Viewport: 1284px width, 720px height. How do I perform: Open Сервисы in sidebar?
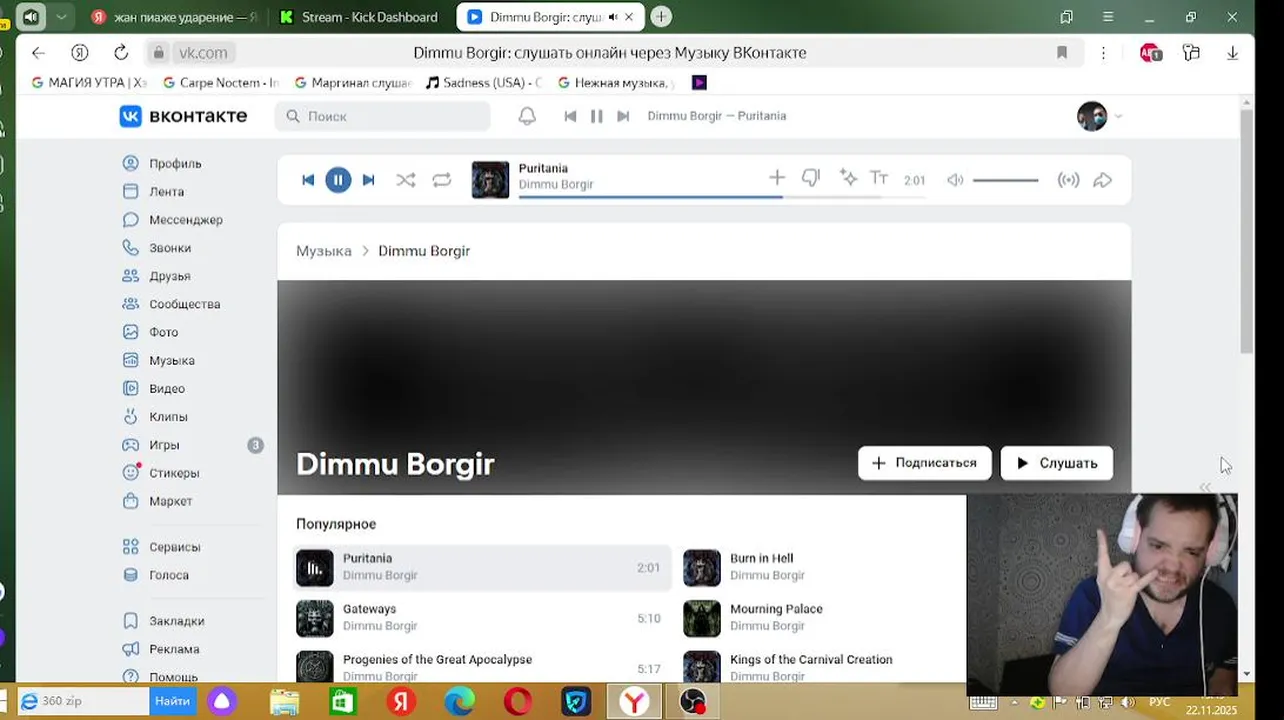(x=175, y=547)
